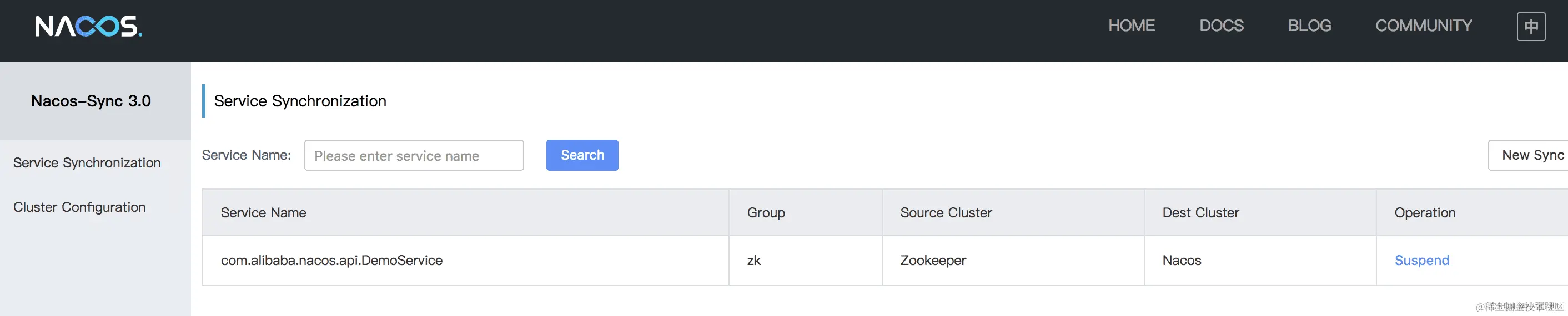Click the Service Name column header

(264, 213)
